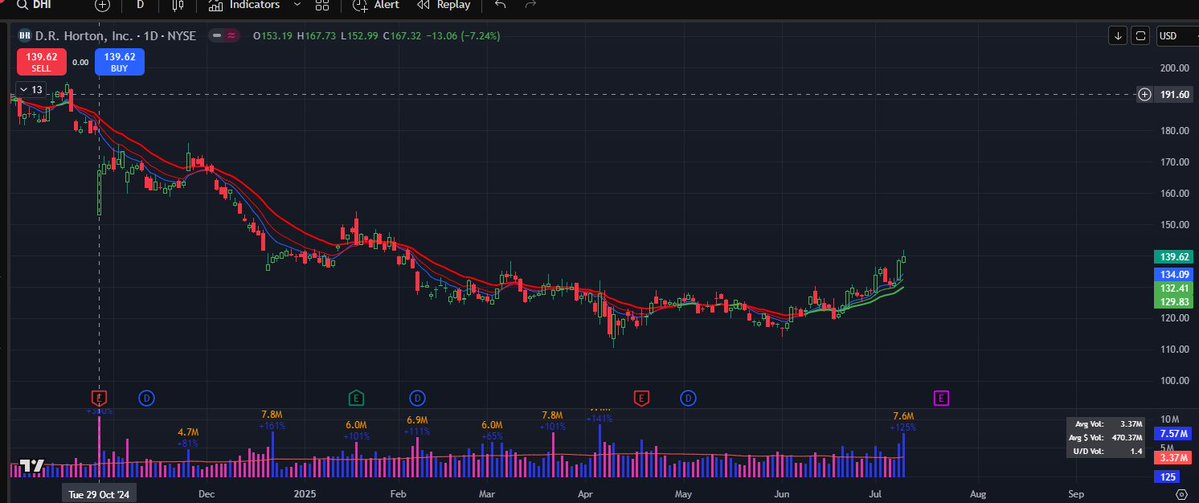Open the green earnings marker in January 2025
The width and height of the screenshot is (1199, 503).
[356, 398]
